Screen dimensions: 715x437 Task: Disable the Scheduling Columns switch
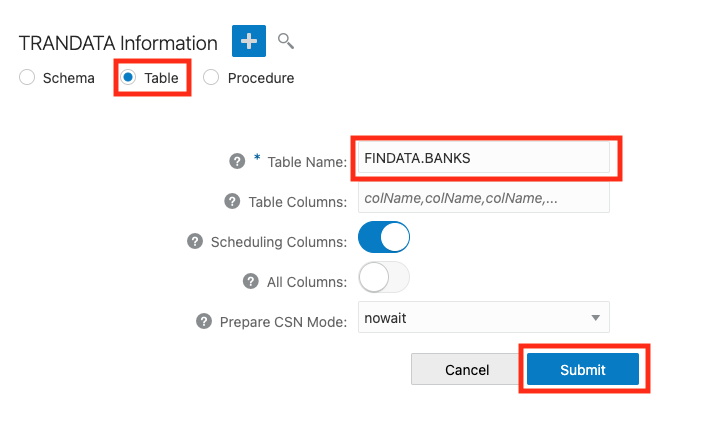point(384,238)
